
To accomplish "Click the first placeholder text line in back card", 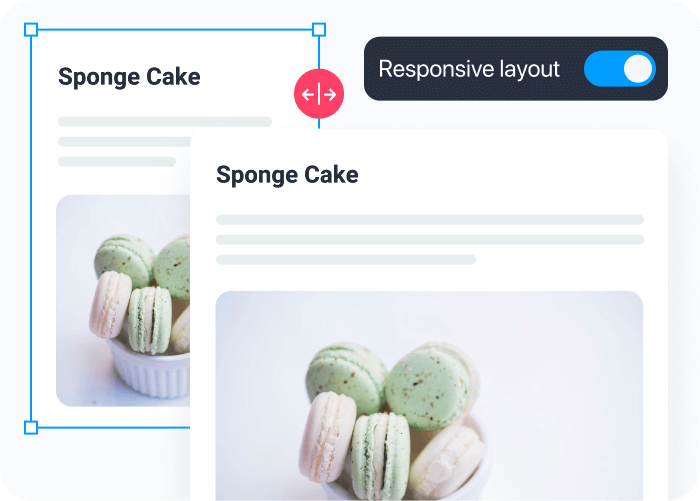I will coord(165,122).
